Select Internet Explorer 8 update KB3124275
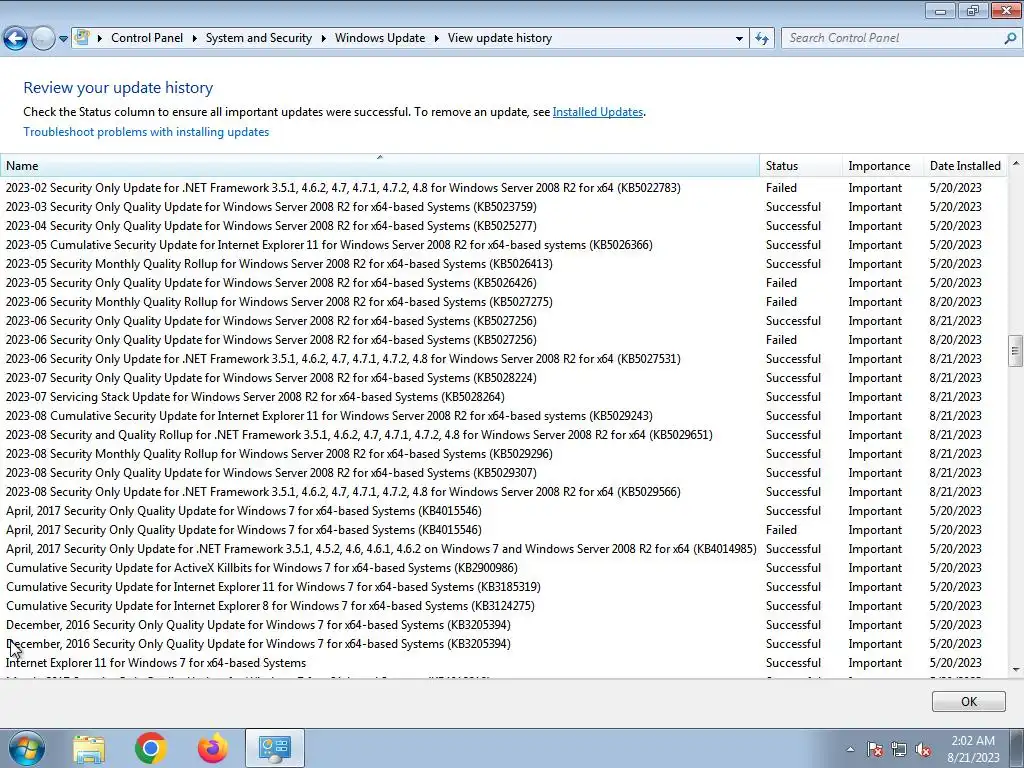 504,606
